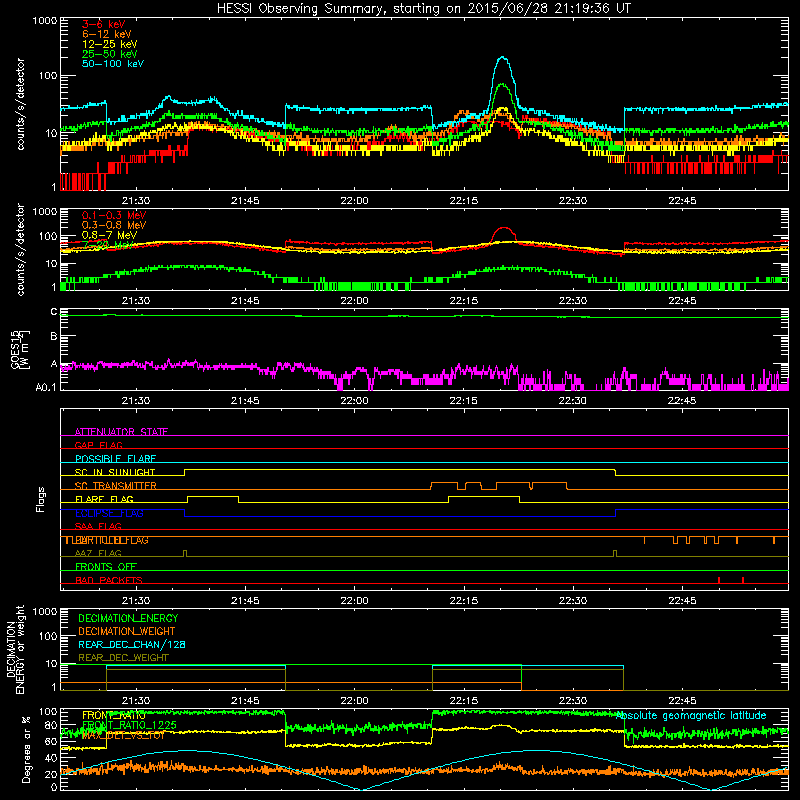
Task: Select the MAX_DET_VS_TOT legend label
Action: point(123,735)
